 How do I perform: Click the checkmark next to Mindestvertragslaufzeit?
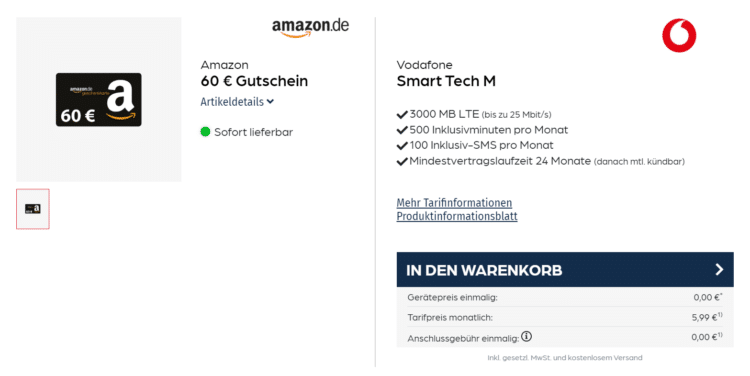402,161
